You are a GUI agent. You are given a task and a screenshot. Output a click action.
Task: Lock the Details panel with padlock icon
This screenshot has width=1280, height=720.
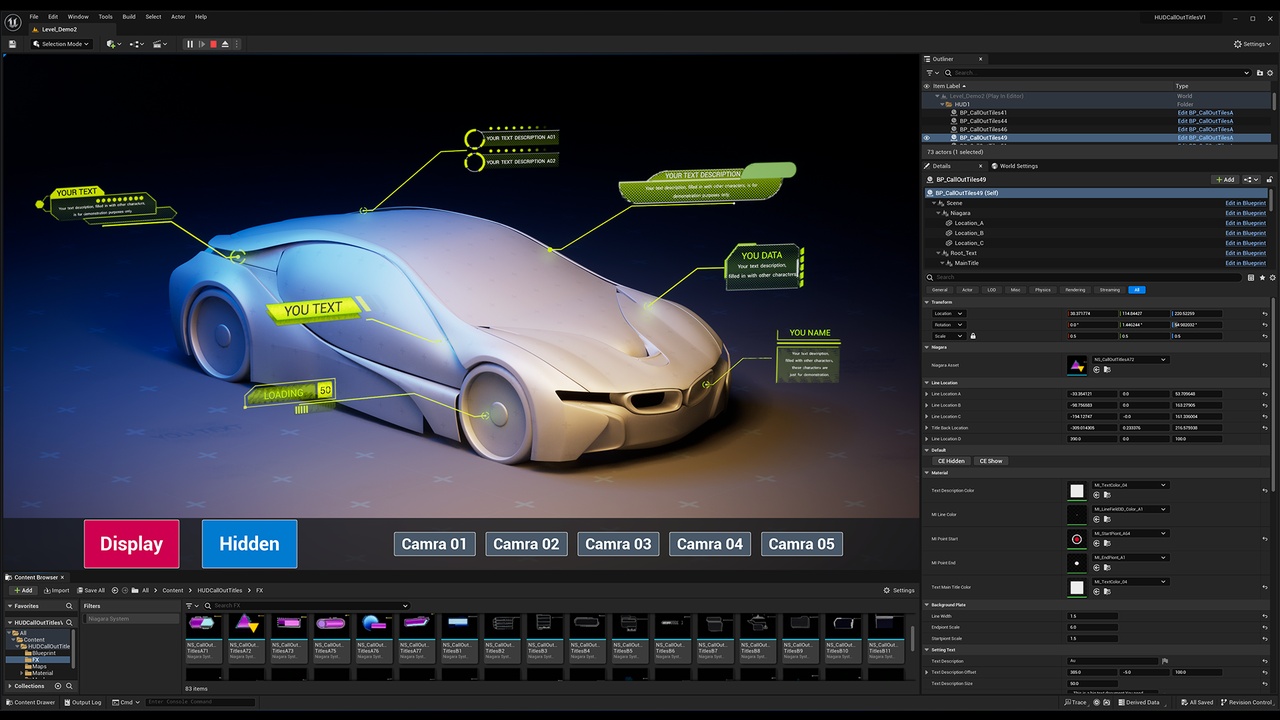(1269, 180)
